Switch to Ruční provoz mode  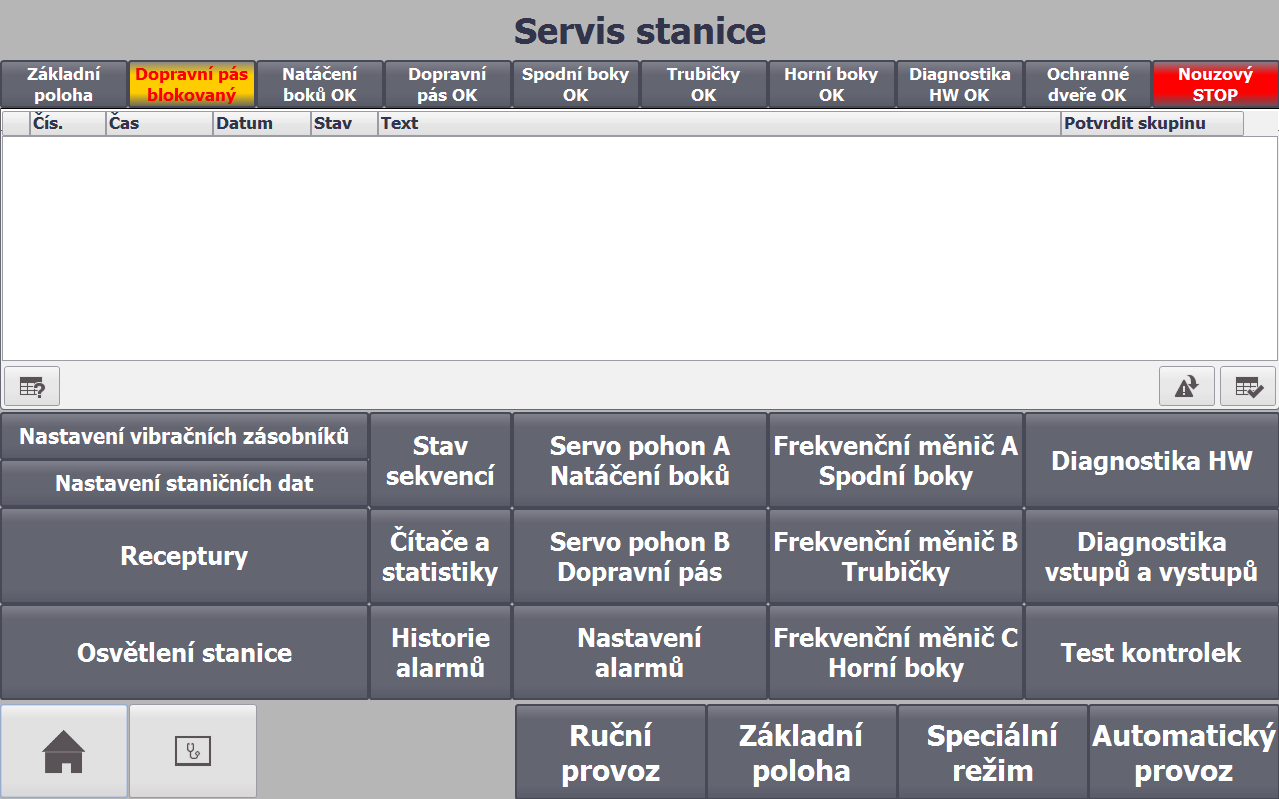[610, 753]
